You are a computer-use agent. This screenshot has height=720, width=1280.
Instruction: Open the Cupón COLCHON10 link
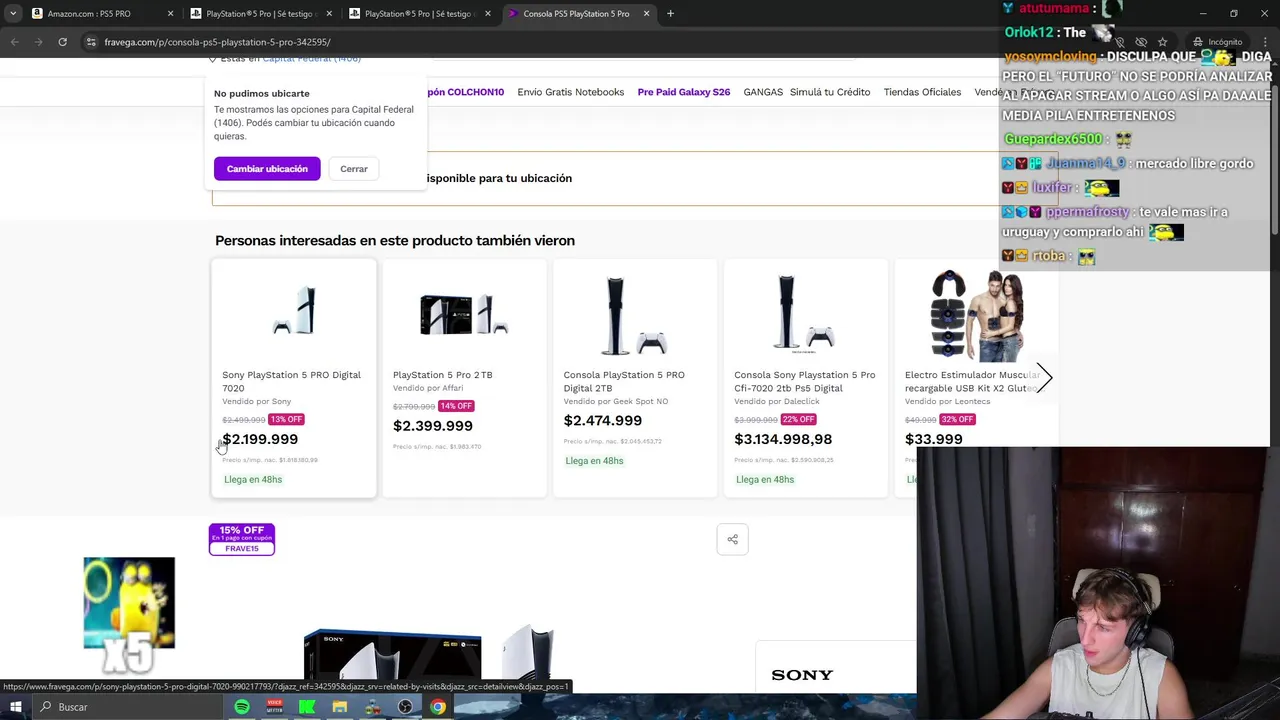[465, 92]
